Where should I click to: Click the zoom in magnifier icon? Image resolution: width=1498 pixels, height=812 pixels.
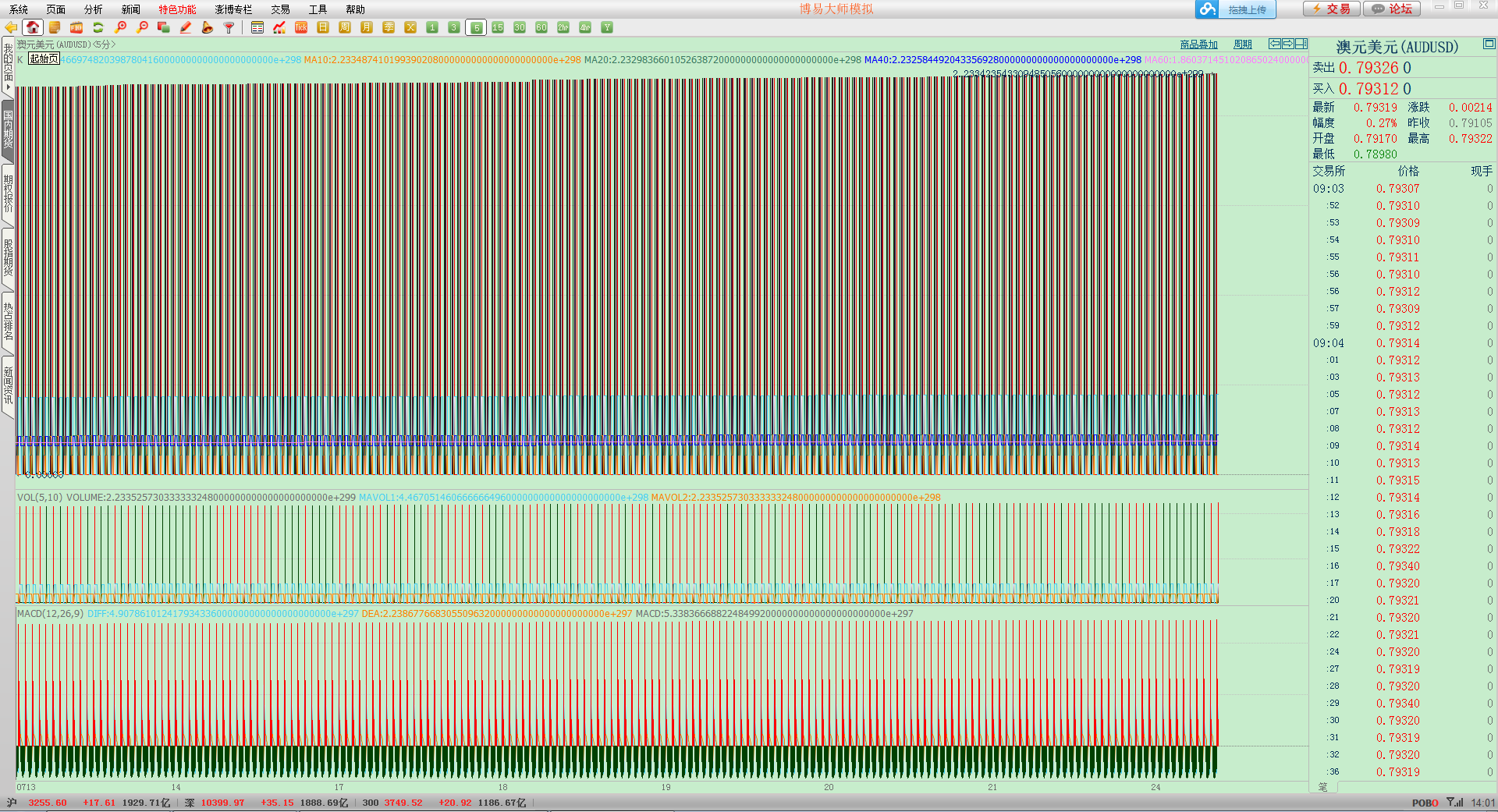pyautogui.click(x=120, y=27)
